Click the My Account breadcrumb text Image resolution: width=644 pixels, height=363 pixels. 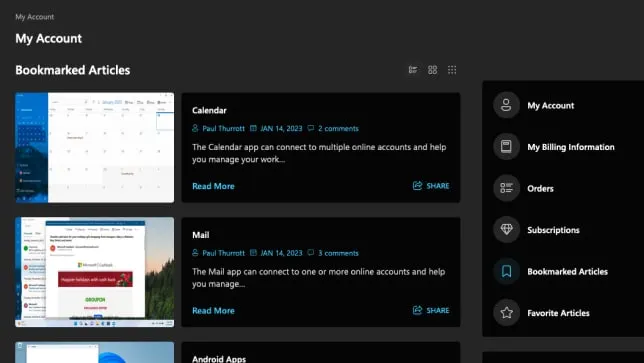tap(34, 17)
